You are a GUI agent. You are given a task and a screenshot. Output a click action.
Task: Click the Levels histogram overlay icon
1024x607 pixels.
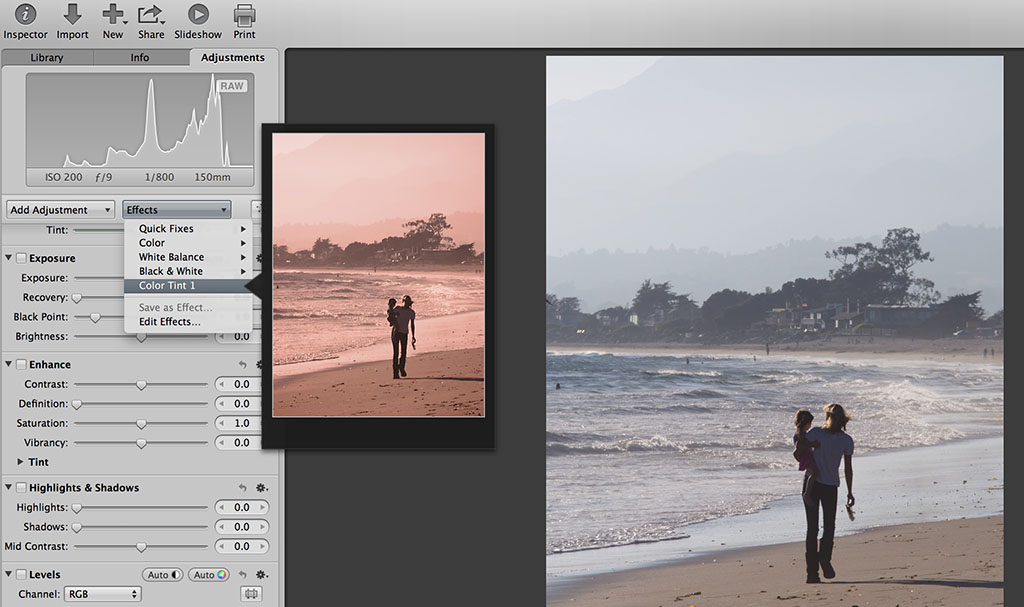tap(251, 594)
